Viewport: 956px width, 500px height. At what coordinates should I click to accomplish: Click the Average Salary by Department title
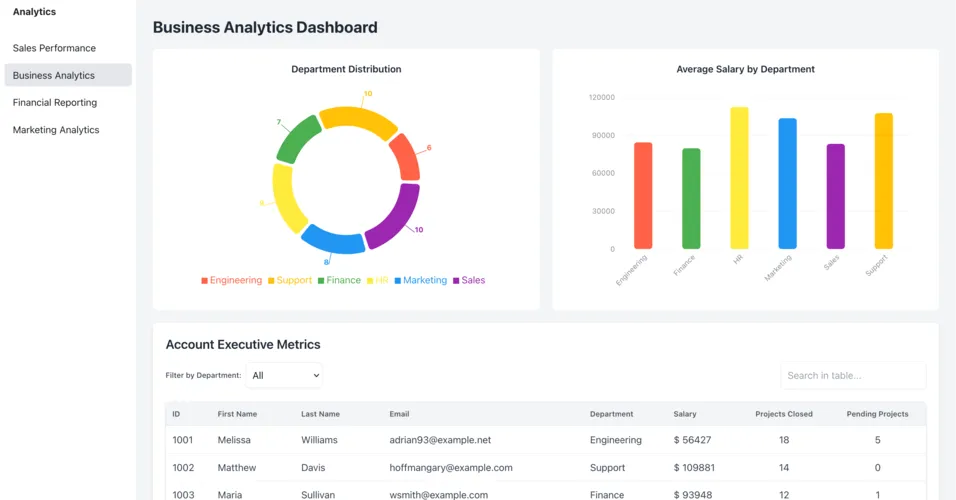(746, 70)
